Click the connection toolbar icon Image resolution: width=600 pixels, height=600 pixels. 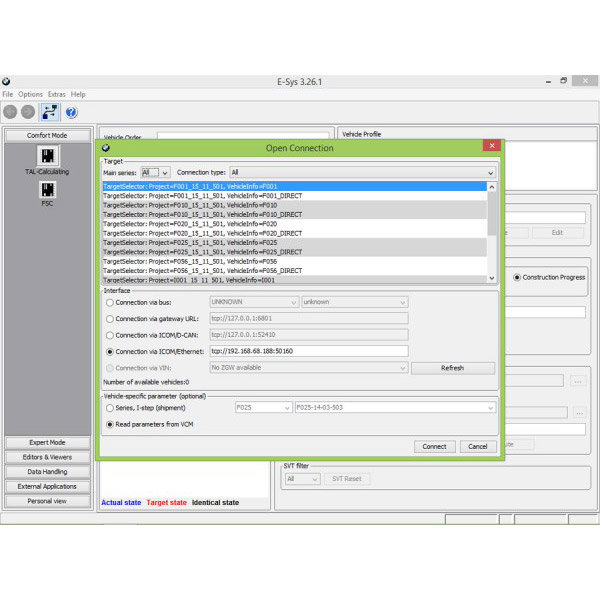50,112
